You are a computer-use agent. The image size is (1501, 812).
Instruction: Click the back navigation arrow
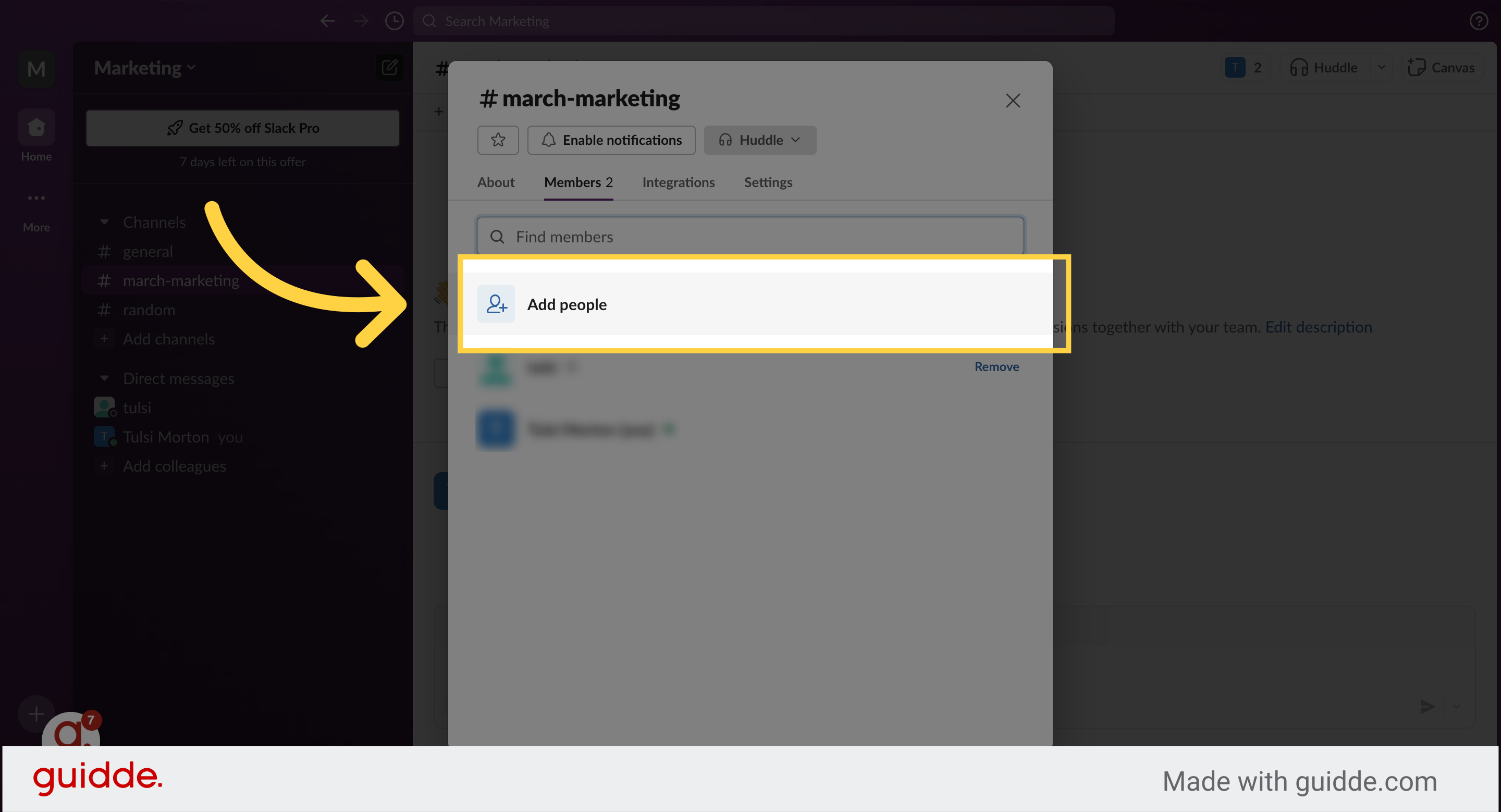click(327, 20)
